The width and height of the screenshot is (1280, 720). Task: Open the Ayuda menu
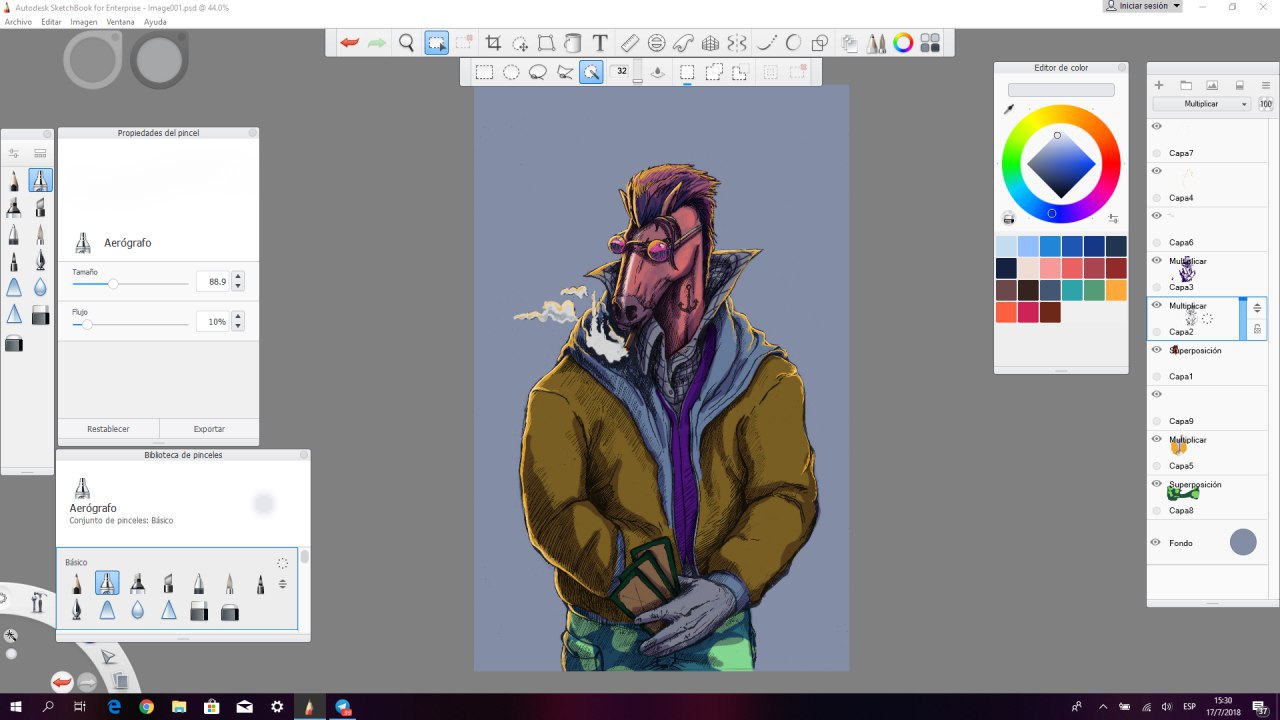point(155,21)
